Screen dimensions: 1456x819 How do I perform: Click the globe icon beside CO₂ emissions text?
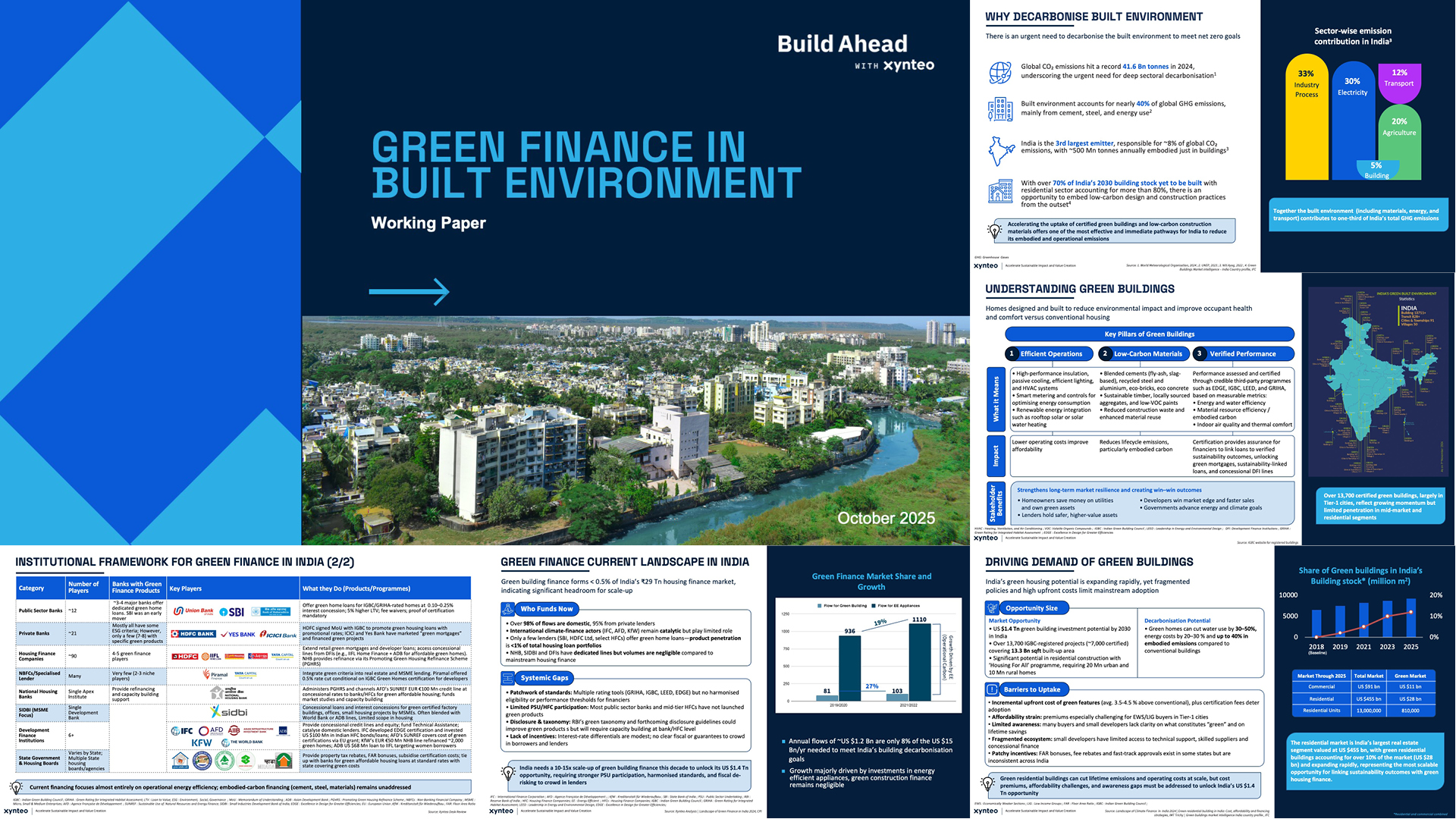pyautogui.click(x=1000, y=72)
